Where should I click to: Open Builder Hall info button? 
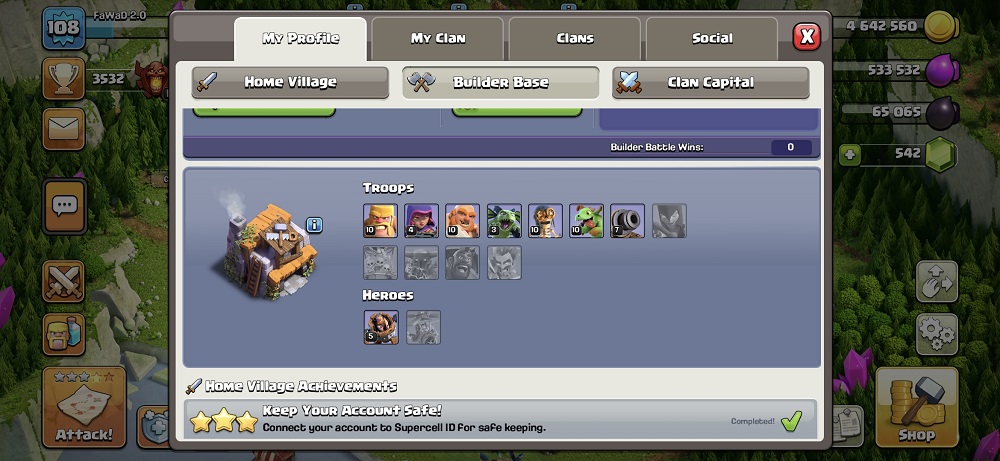coord(314,225)
